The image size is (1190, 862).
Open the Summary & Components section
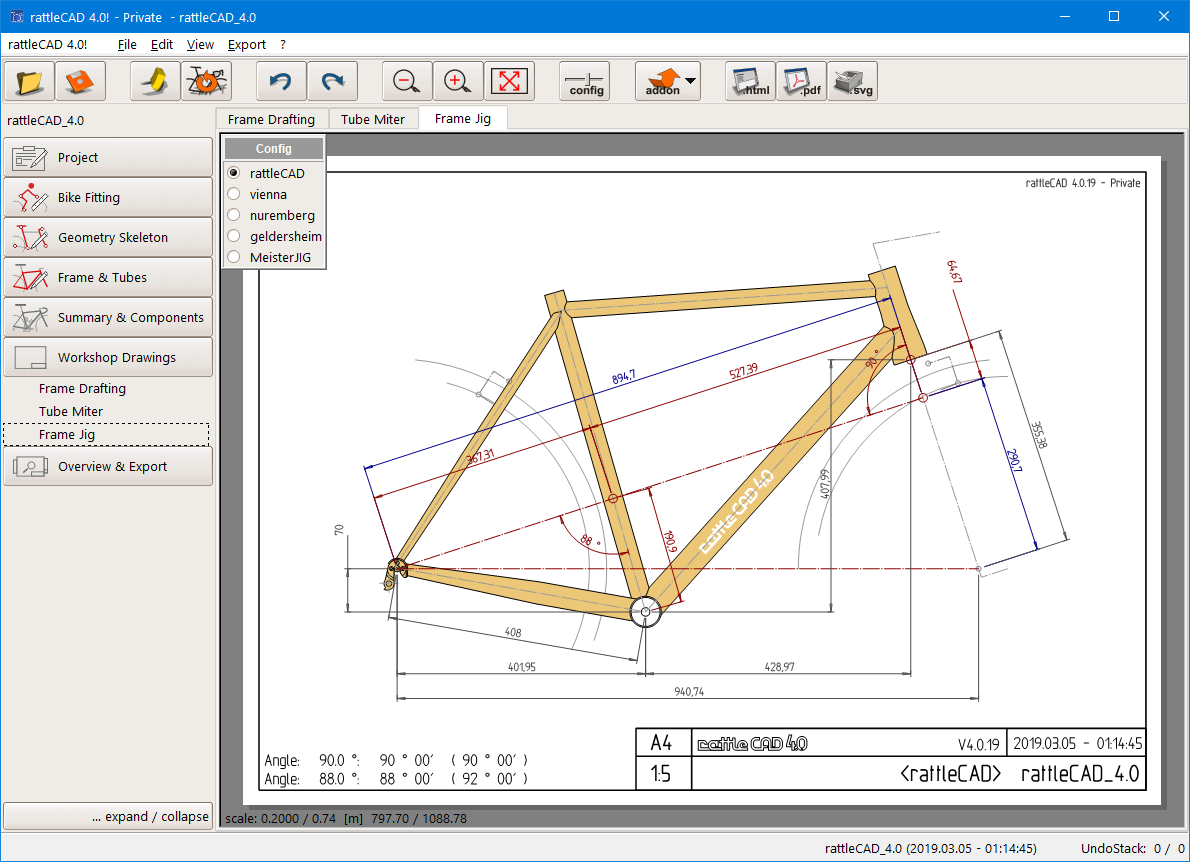tap(108, 317)
